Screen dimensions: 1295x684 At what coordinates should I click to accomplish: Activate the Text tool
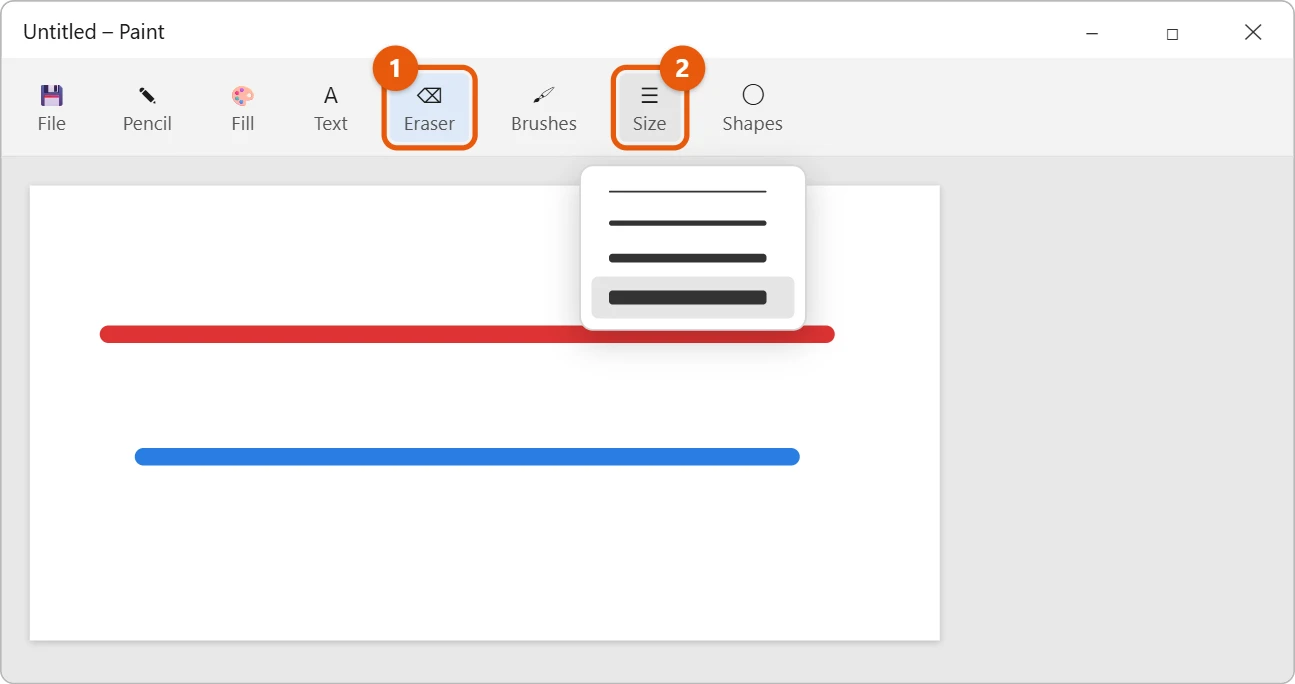tap(331, 109)
